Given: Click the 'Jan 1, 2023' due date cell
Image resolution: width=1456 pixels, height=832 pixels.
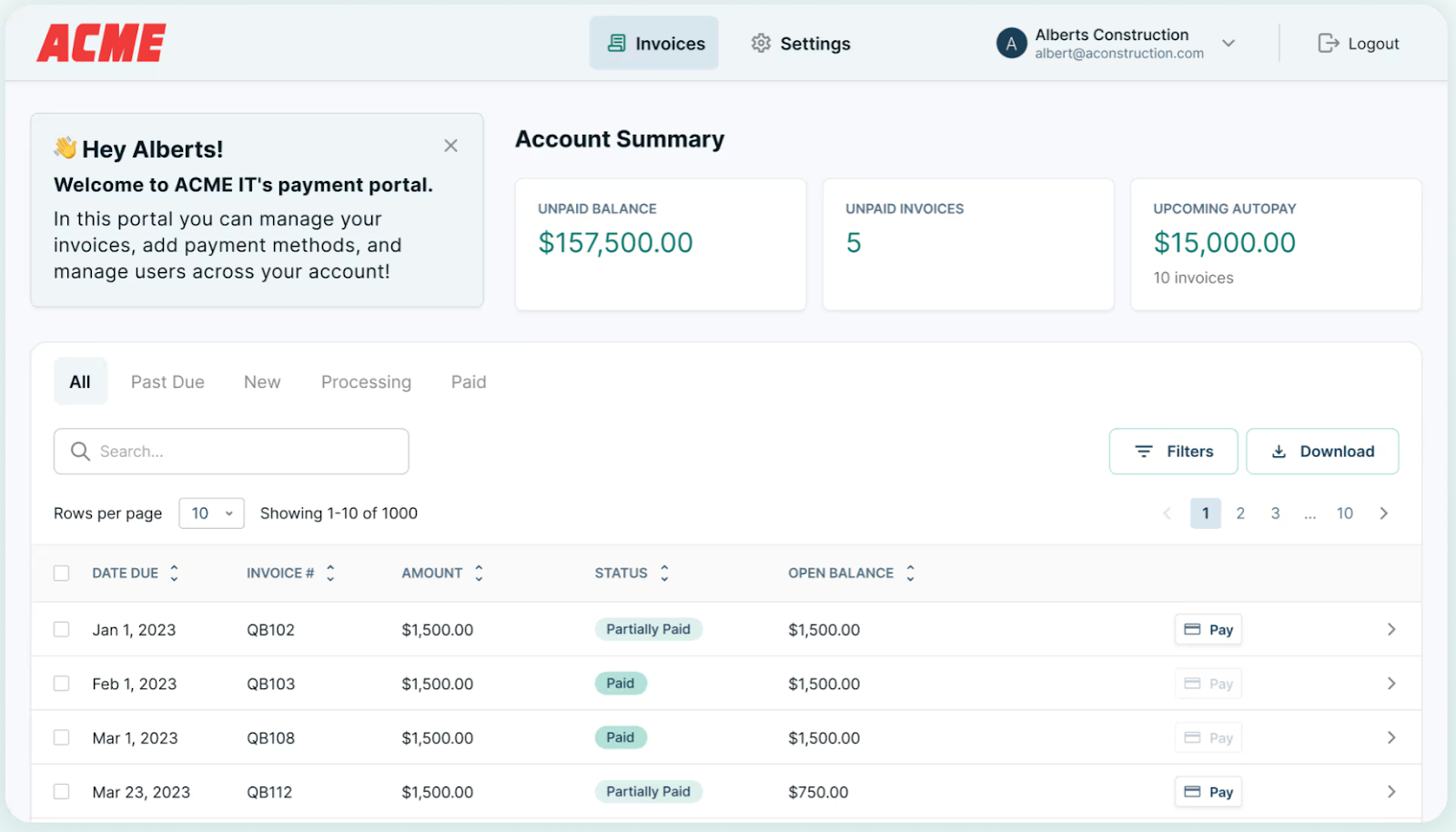Looking at the screenshot, I should (x=134, y=630).
